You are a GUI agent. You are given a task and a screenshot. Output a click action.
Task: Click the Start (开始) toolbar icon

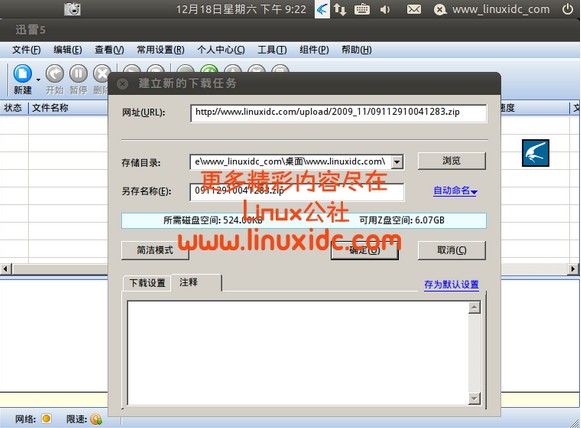point(54,74)
